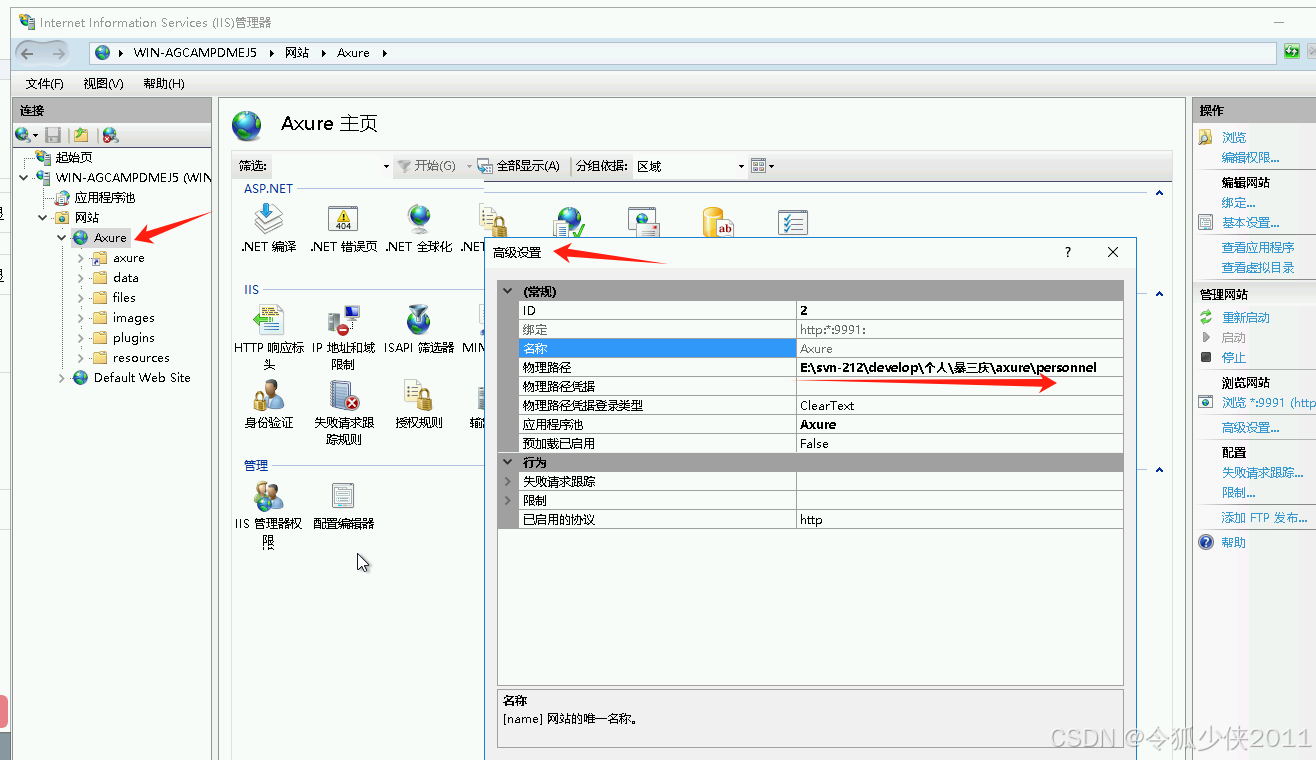This screenshot has height=760, width=1316.
Task: Collapse the ASP.NET group with its chevron
Action: [1159, 192]
